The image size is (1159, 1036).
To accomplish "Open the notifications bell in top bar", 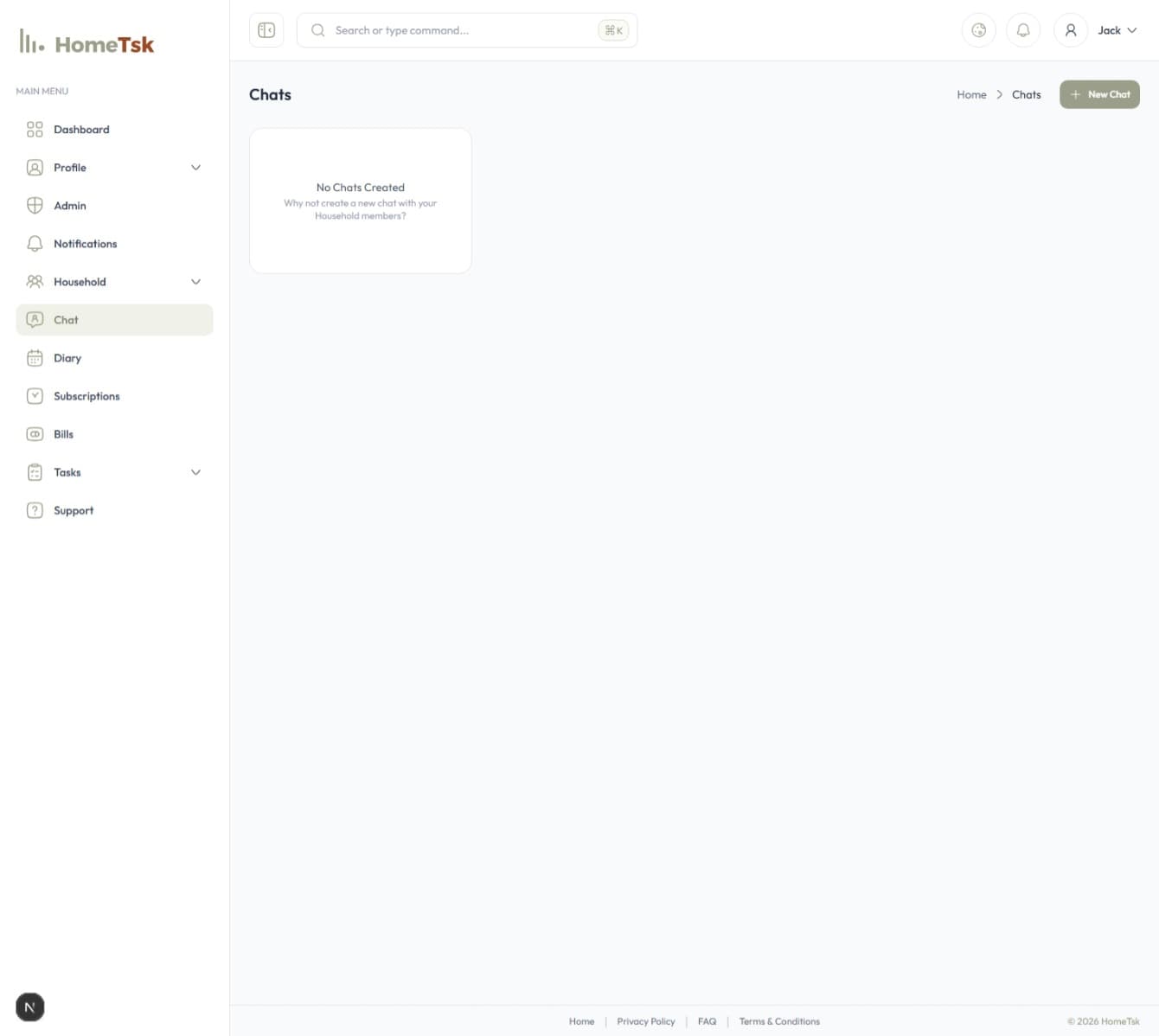I will point(1023,30).
